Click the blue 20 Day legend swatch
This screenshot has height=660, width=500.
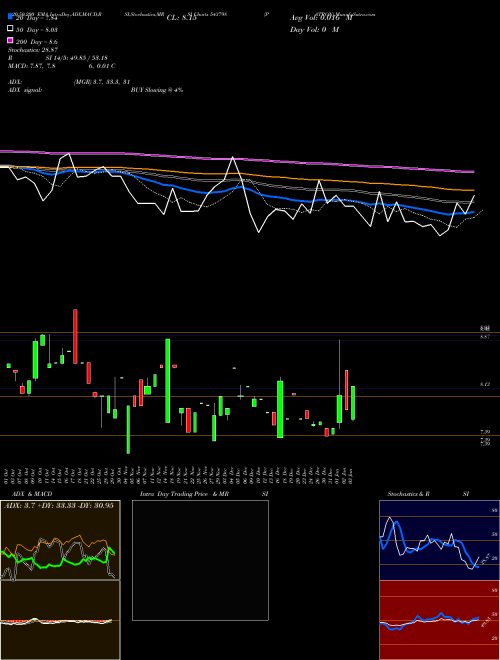pos(11,17)
